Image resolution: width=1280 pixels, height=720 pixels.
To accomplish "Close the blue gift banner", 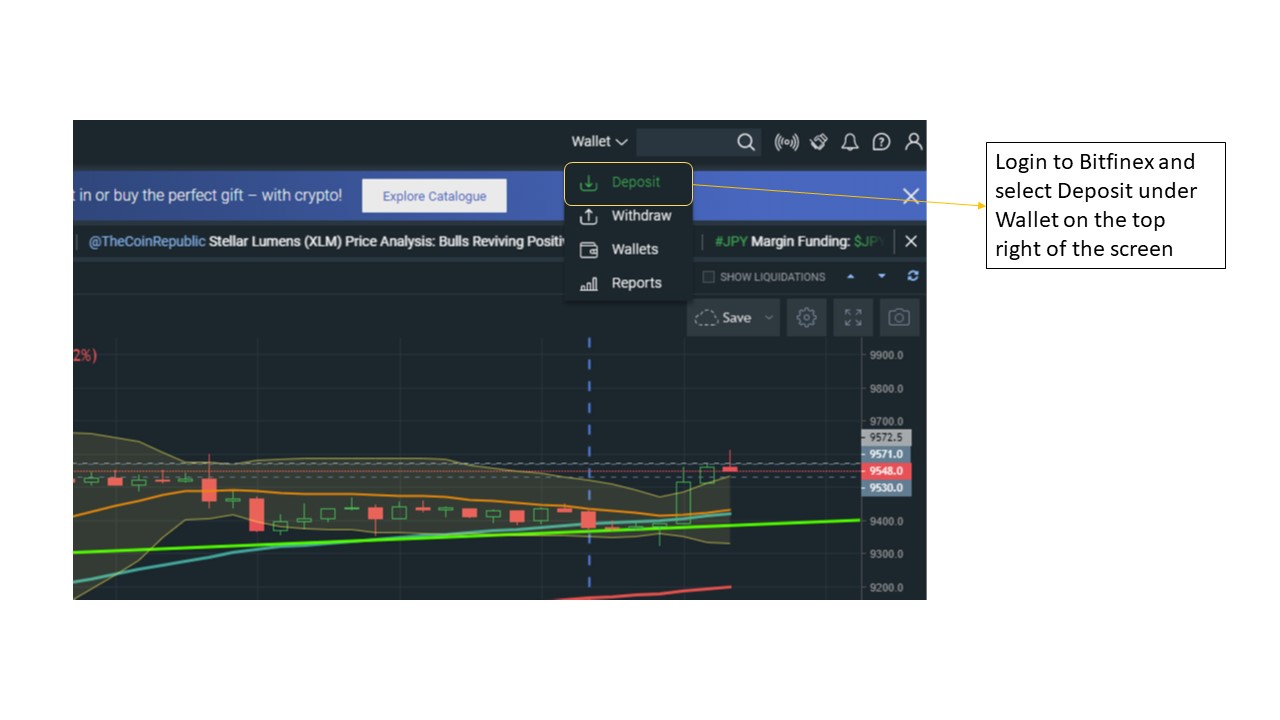I will tap(911, 196).
